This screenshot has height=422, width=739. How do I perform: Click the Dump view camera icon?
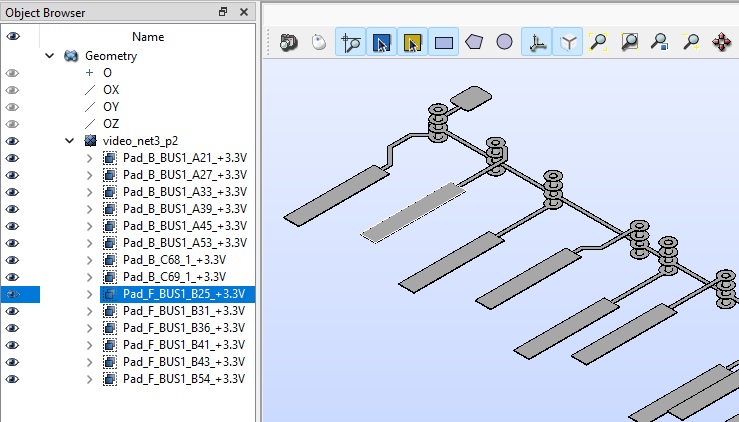point(289,43)
